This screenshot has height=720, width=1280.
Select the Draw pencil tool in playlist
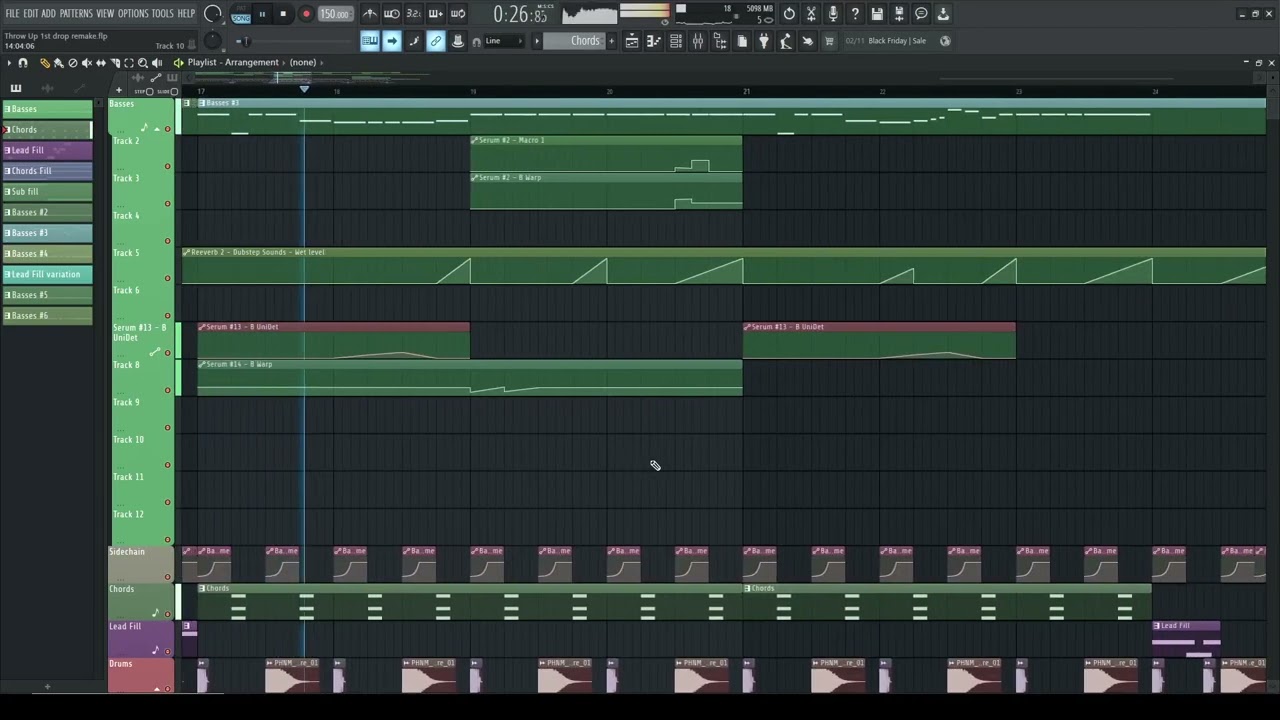coord(44,63)
